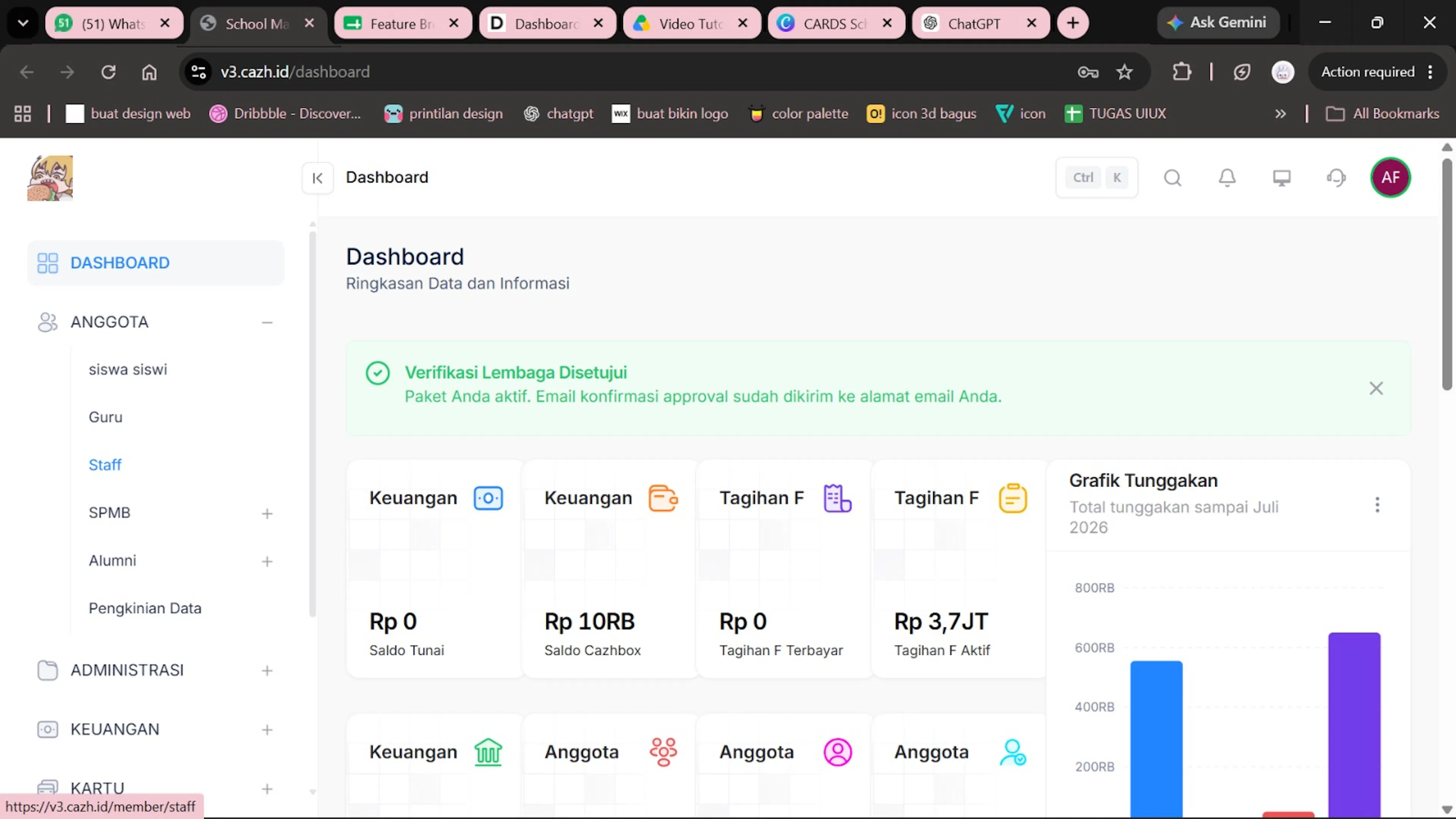Open the Dribbble - Discover bookmark
Viewport: 1456px width, 819px height.
pos(285,114)
